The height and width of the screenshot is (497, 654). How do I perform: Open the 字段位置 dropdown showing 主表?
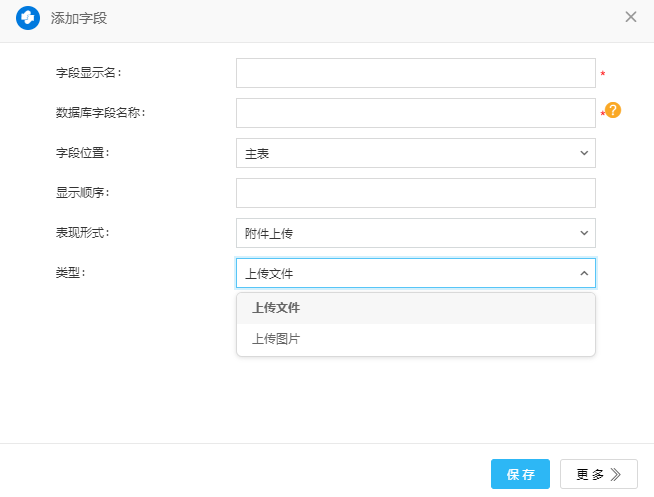405,153
